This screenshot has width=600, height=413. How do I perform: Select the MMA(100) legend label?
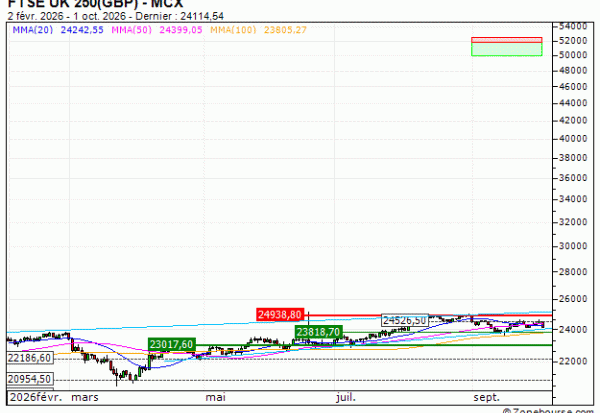tap(233, 30)
